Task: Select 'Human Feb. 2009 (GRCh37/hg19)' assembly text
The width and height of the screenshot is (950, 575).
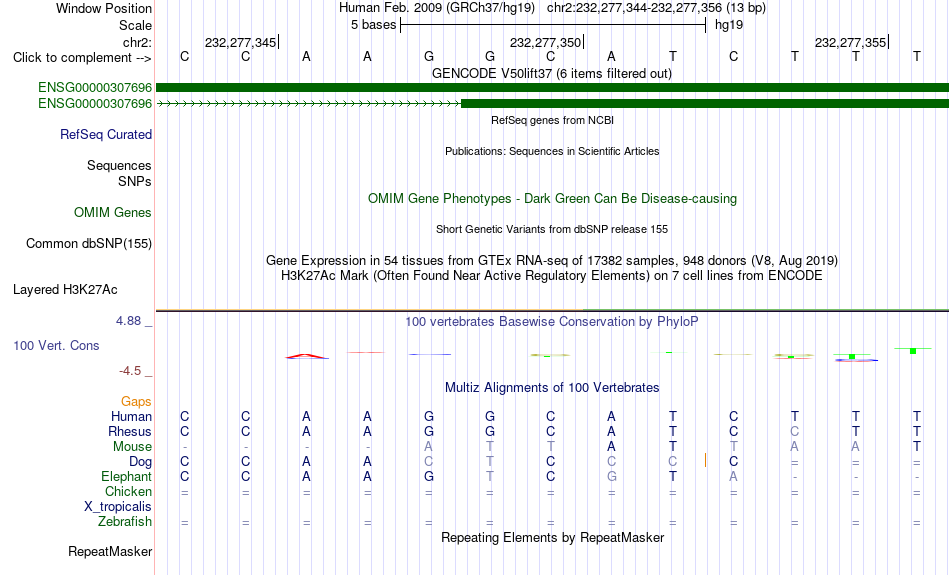Action: [437, 8]
